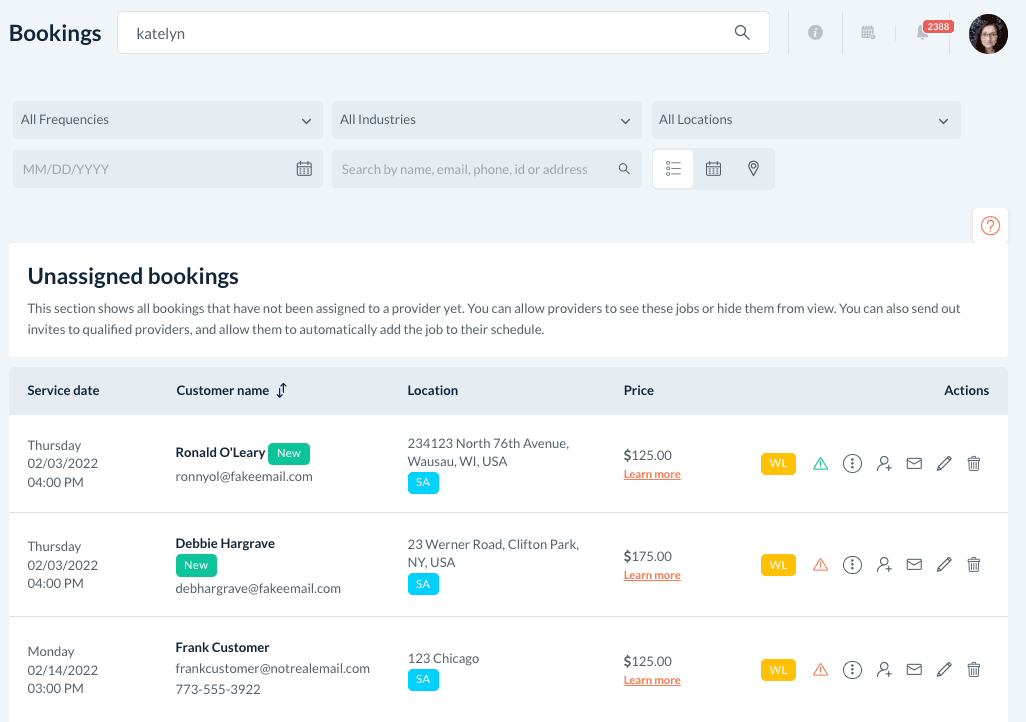The width and height of the screenshot is (1026, 722).
Task: Click the orange help question mark icon
Action: 990,226
